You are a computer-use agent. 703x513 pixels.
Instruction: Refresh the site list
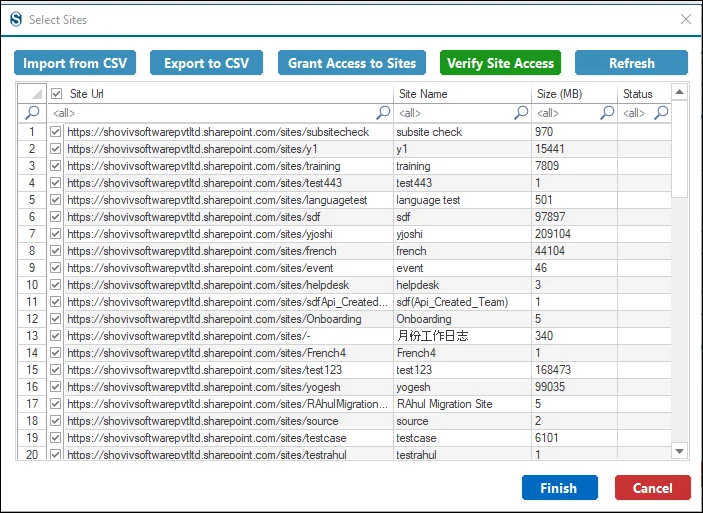click(631, 63)
